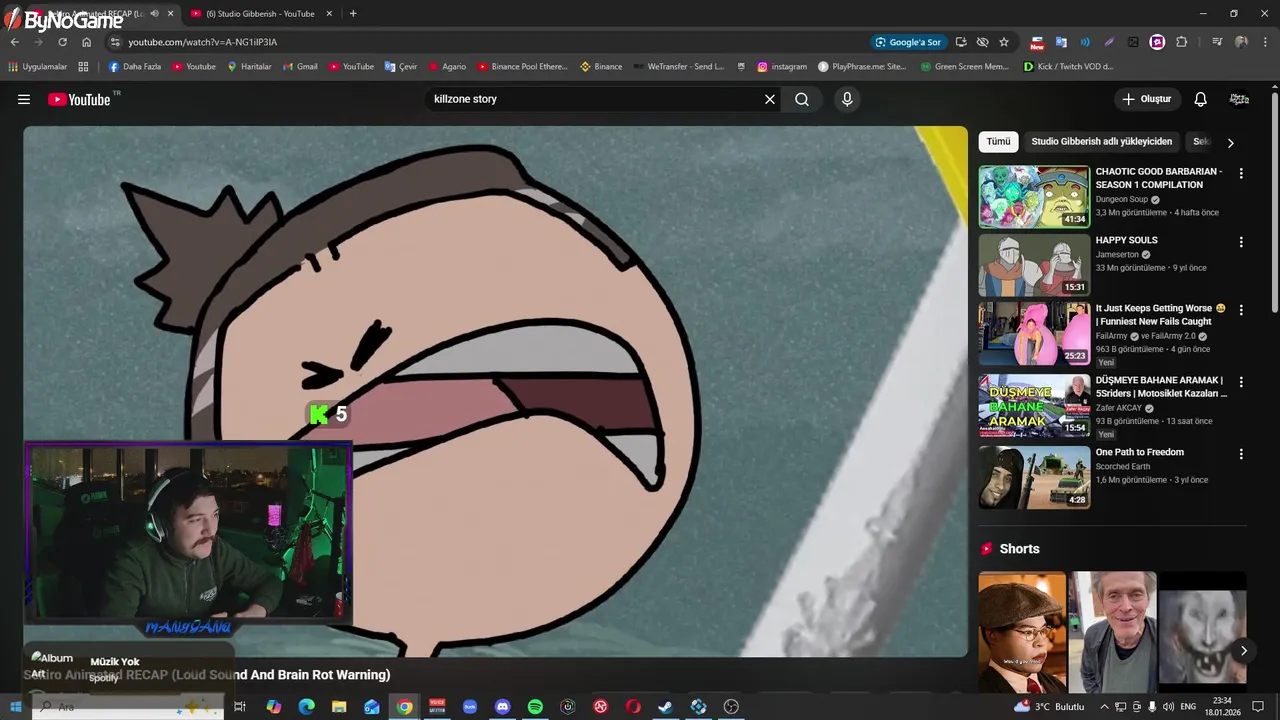Screen dimensions: 1280x720
Task: Open File Explorer from the taskbar
Action: click(339, 707)
